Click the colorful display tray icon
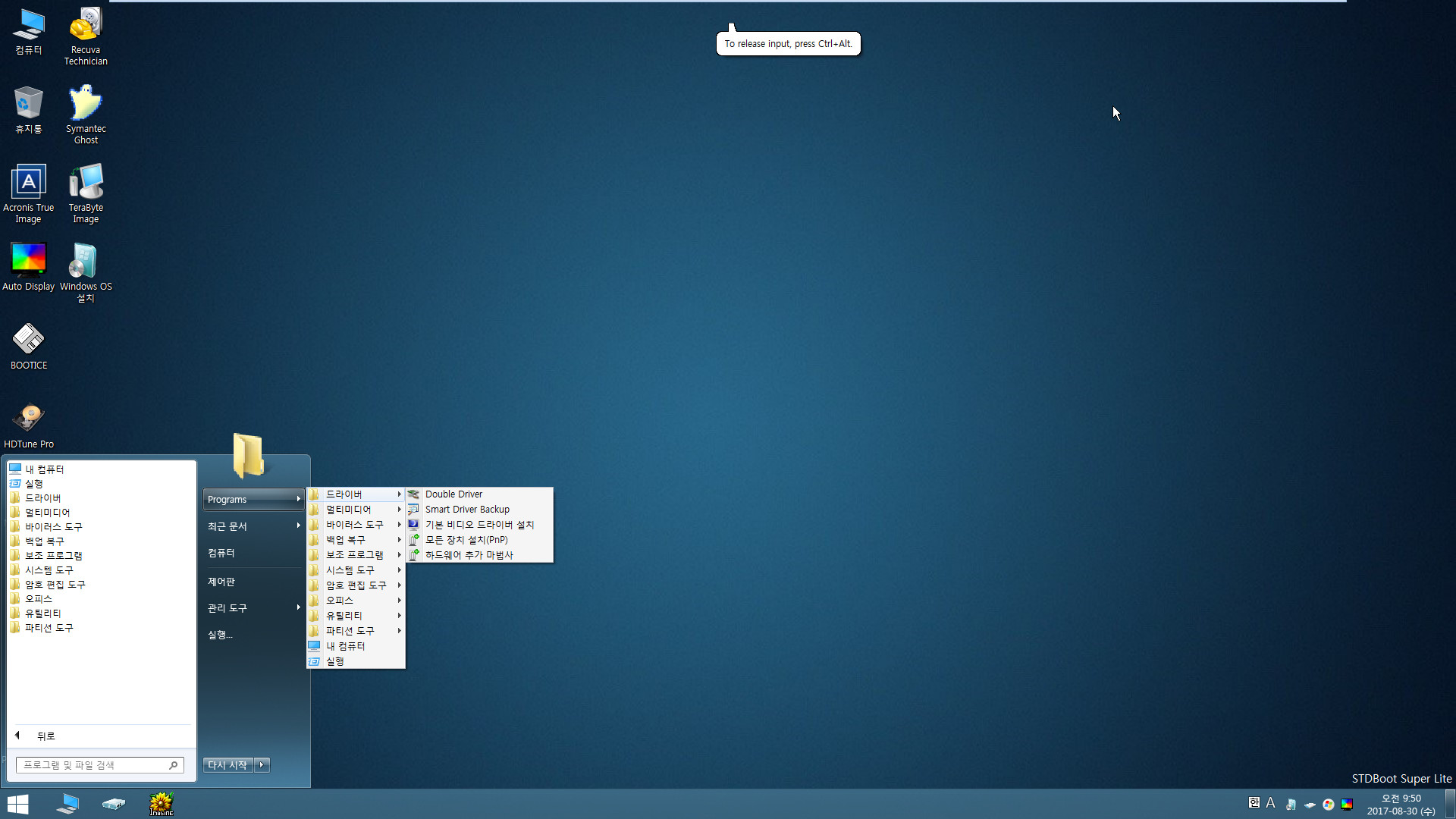The width and height of the screenshot is (1456, 819). click(1347, 805)
